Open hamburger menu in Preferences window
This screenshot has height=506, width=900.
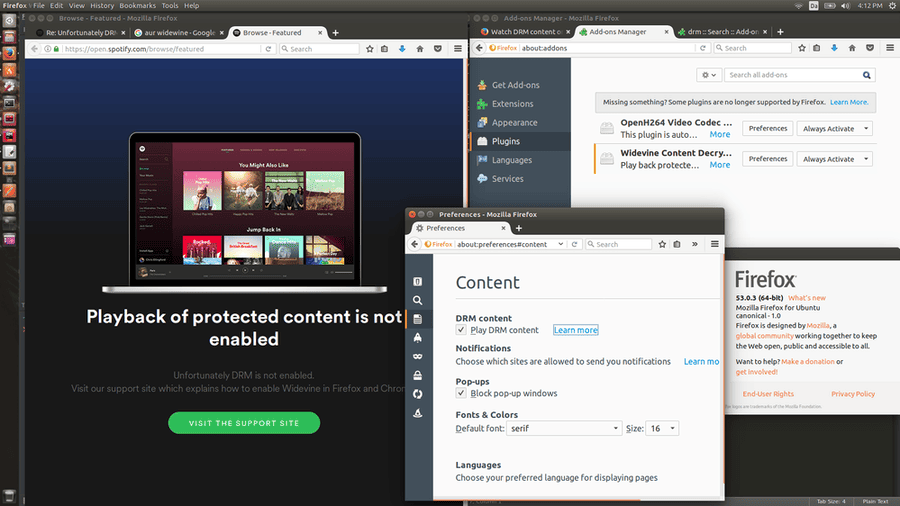click(x=715, y=244)
